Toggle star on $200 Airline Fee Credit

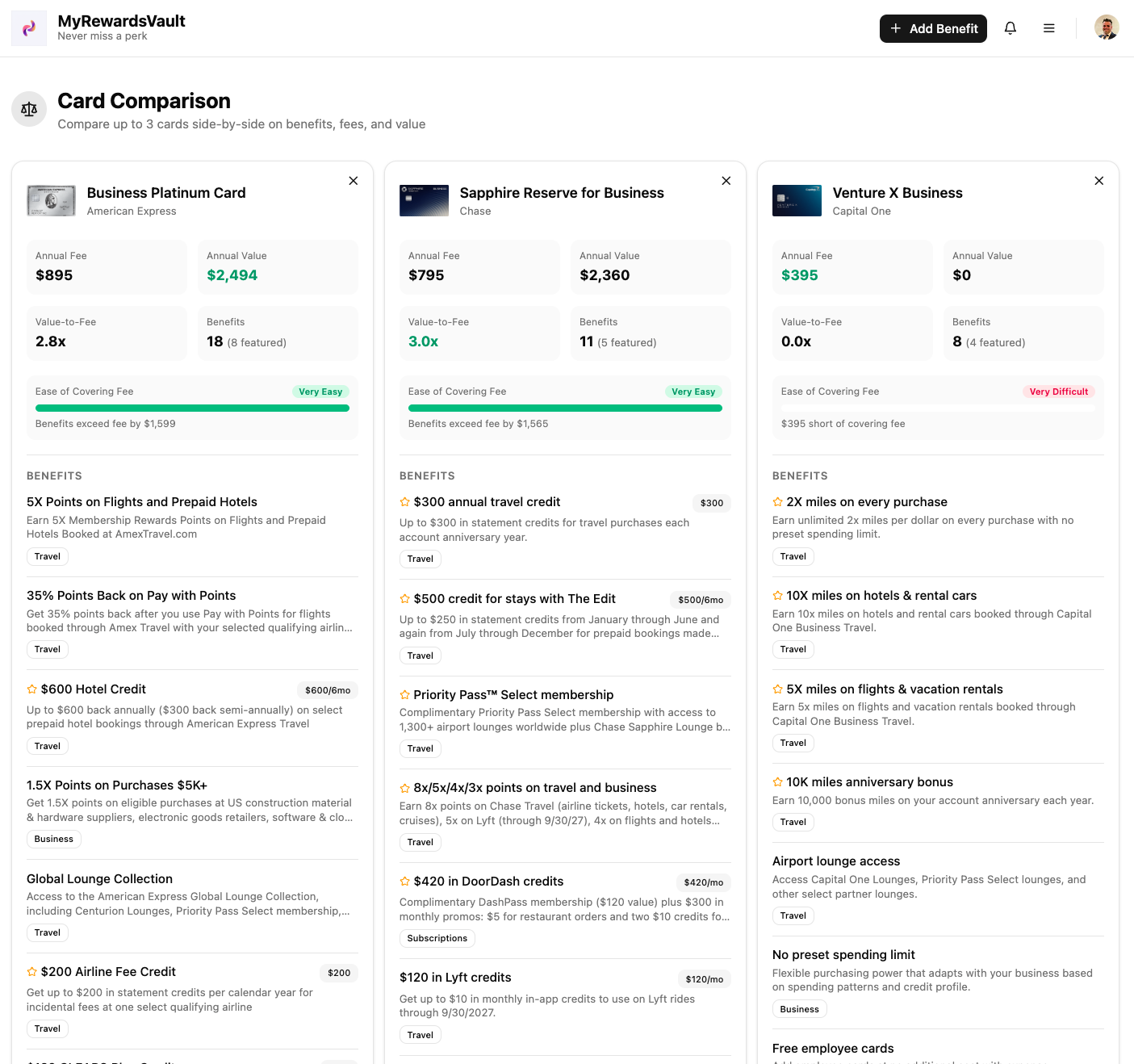32,972
